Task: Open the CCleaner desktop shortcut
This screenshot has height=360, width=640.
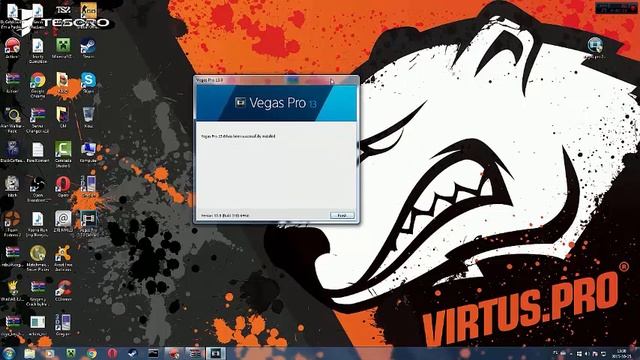Action: [63, 291]
